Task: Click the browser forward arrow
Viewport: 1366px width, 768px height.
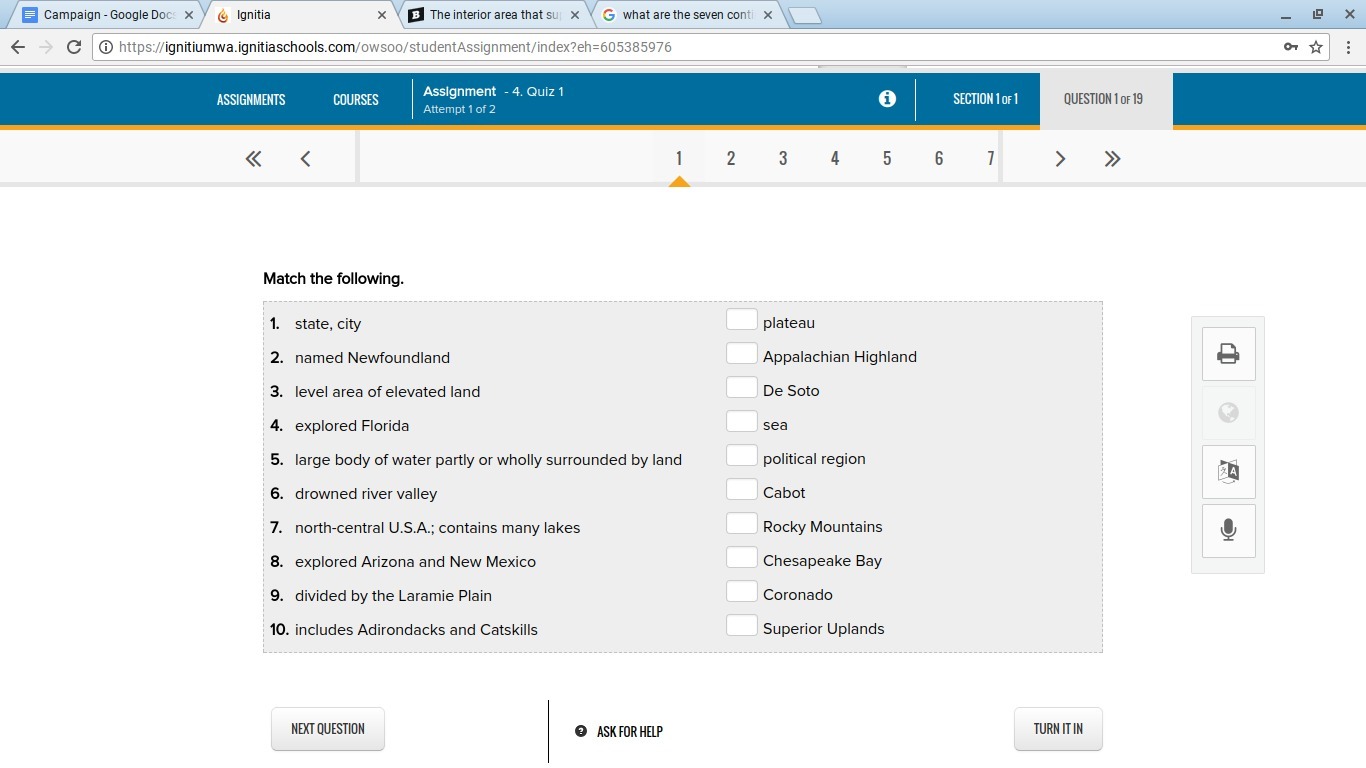Action: click(46, 47)
